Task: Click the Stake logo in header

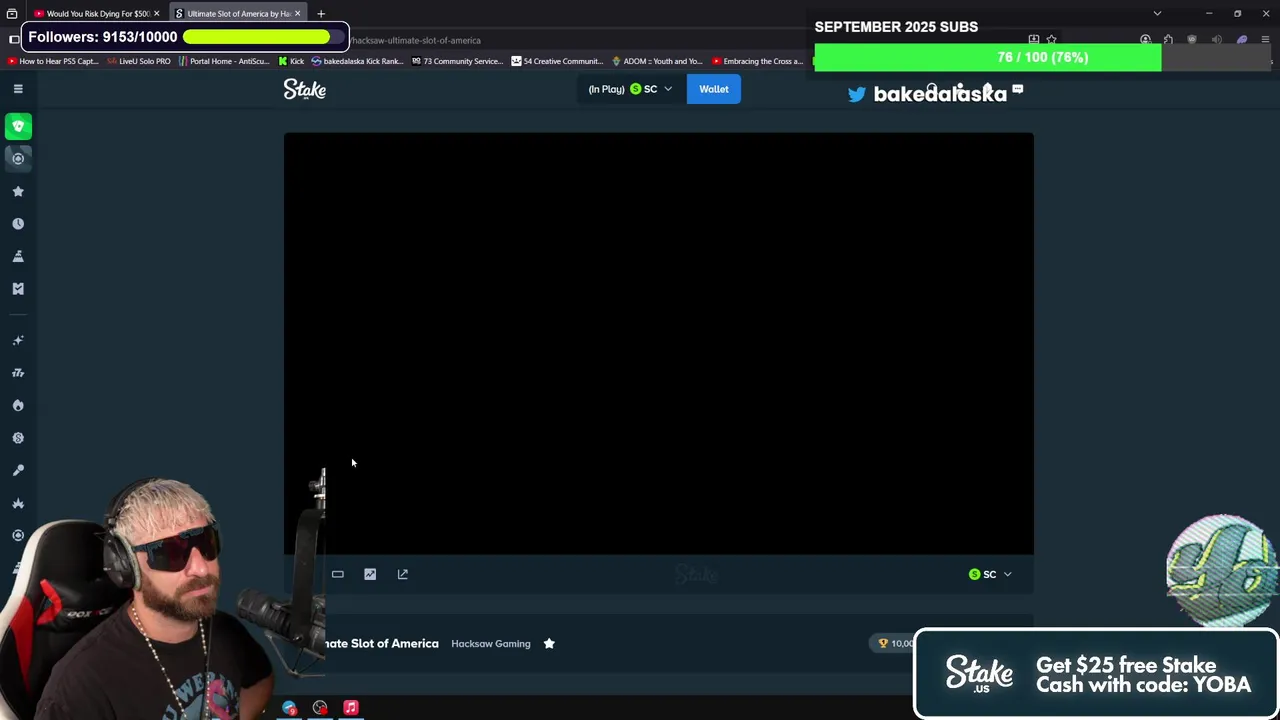Action: [x=305, y=89]
